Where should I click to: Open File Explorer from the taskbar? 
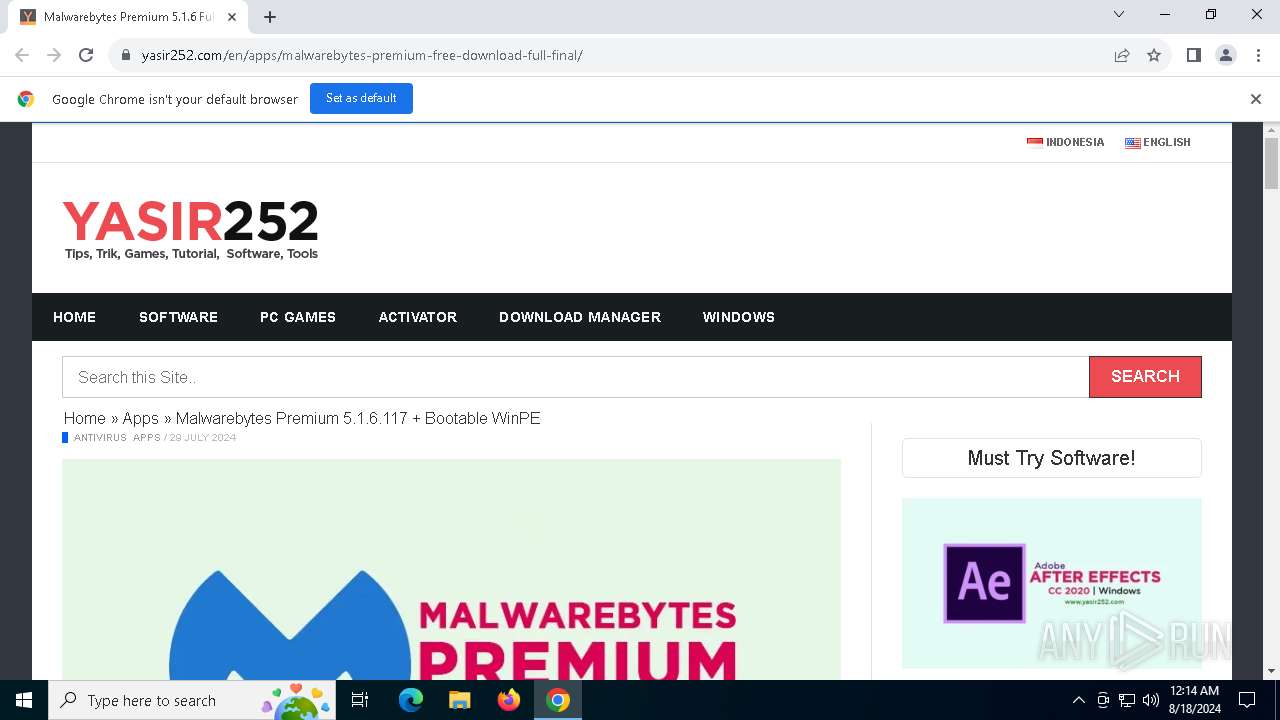(460, 700)
